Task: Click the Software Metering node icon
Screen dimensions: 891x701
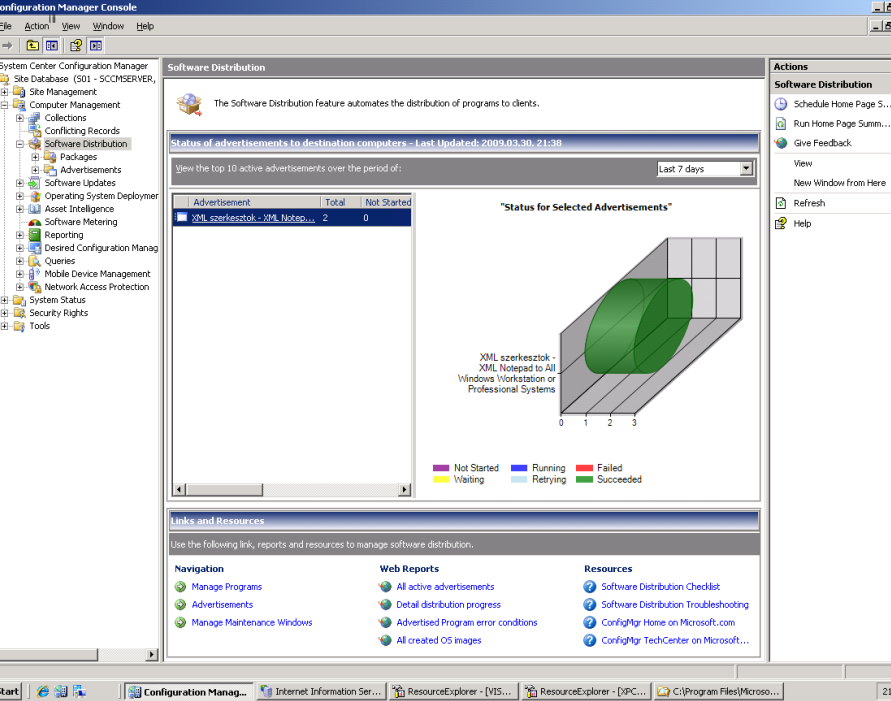Action: (x=35, y=222)
